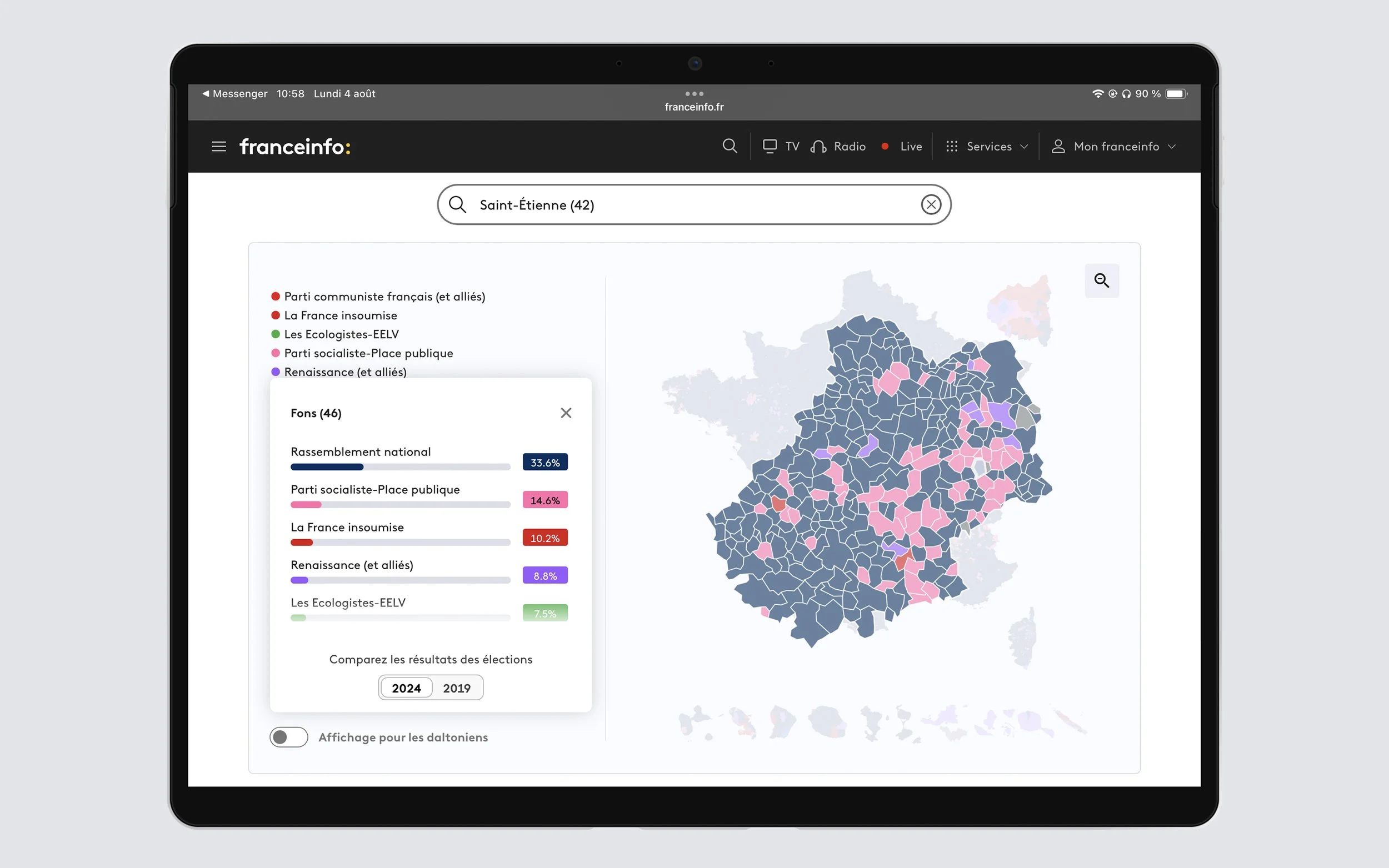Select the 2024 election results
This screenshot has width=1389, height=868.
[406, 688]
